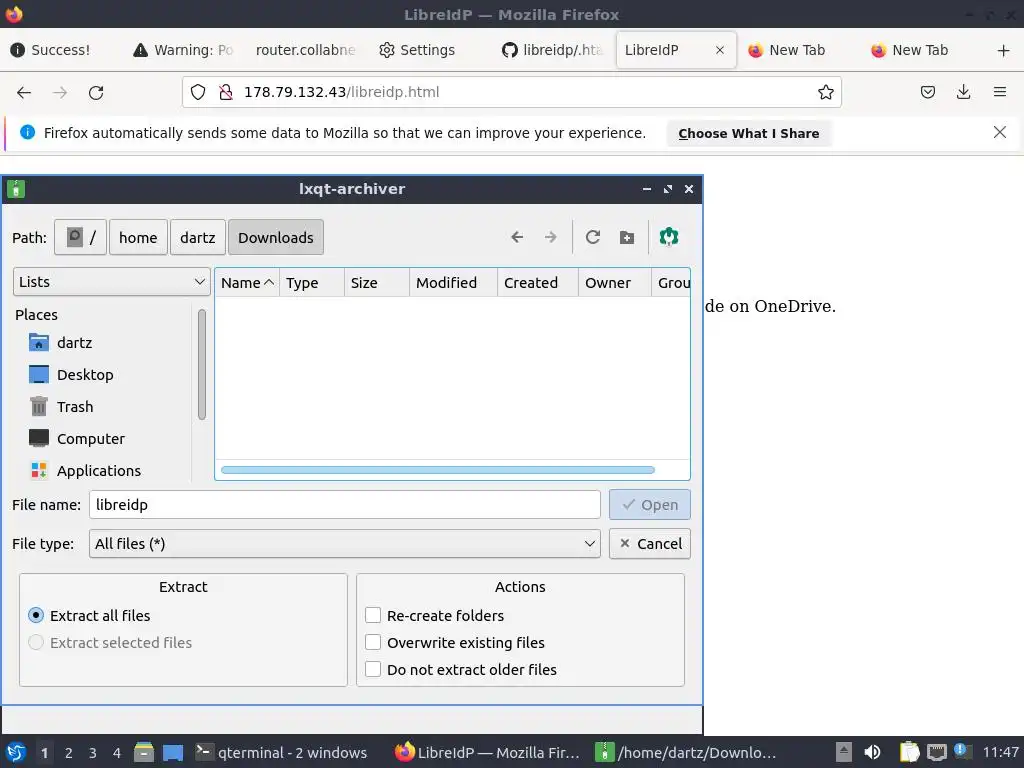Click the root path button
Screen dimensions: 1024x768
[80, 237]
